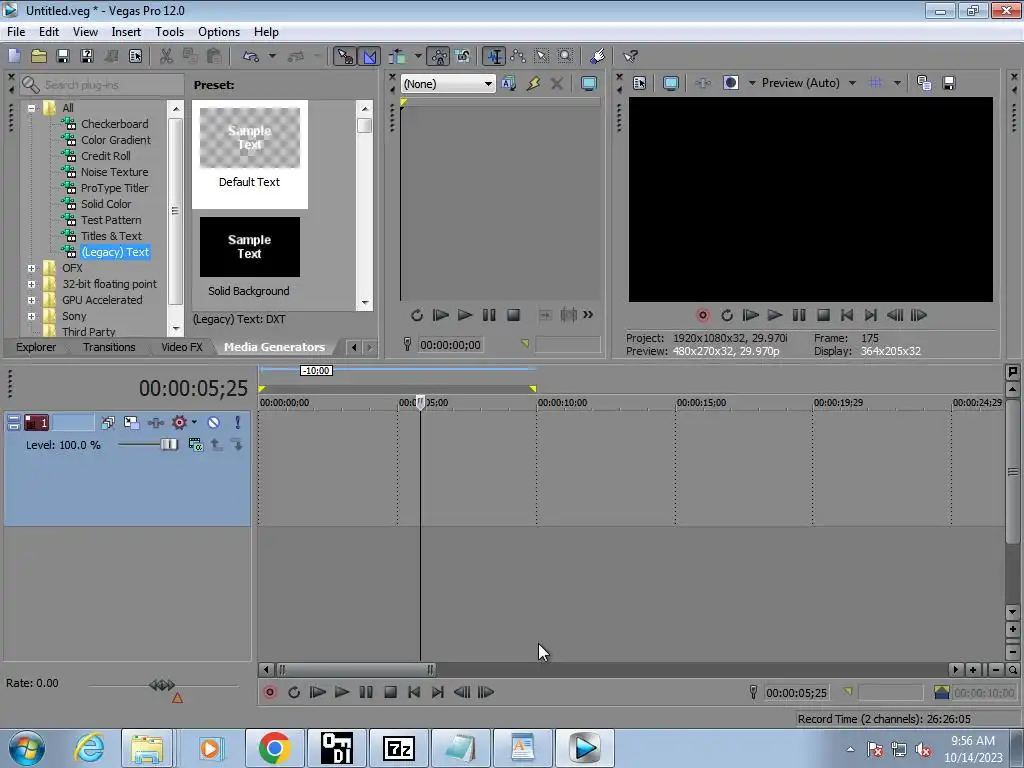Click trimmer Play button
This screenshot has width=1024, height=768.
pos(464,315)
